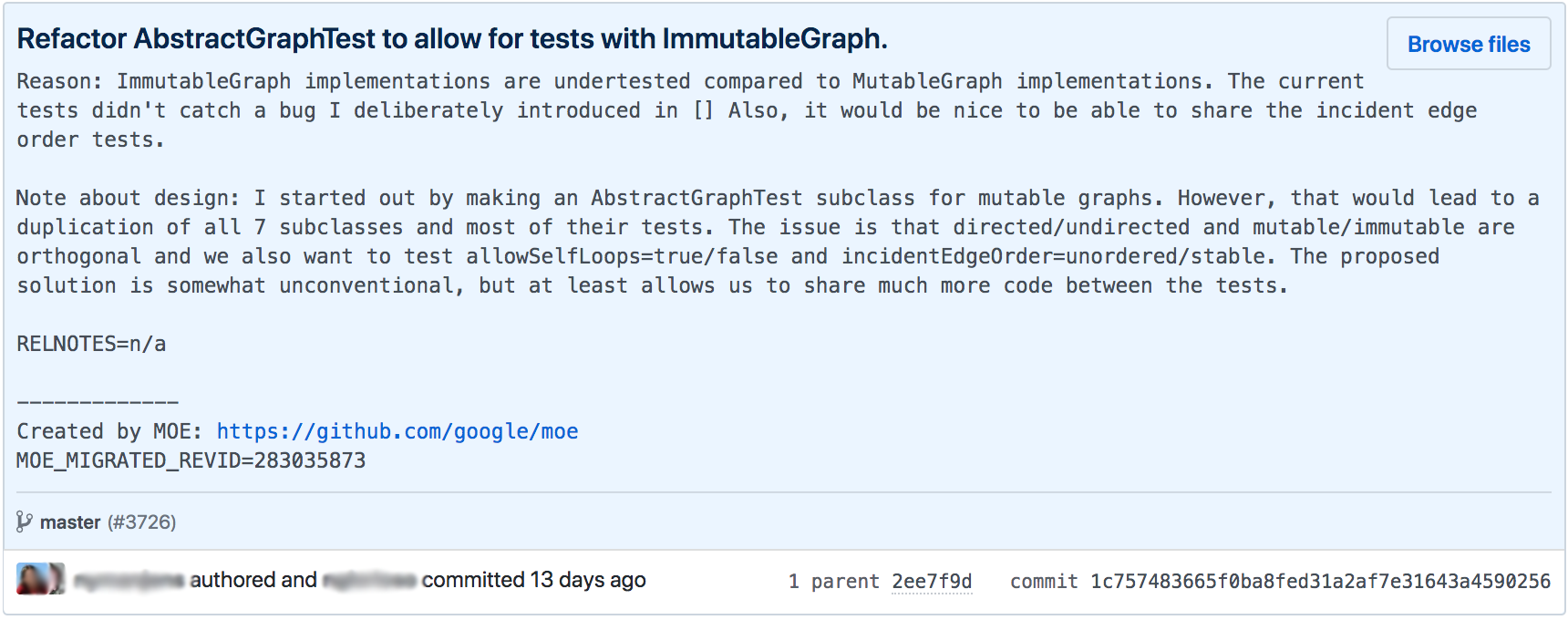Click the committer's username
The image size is (1568, 620).
tap(369, 579)
